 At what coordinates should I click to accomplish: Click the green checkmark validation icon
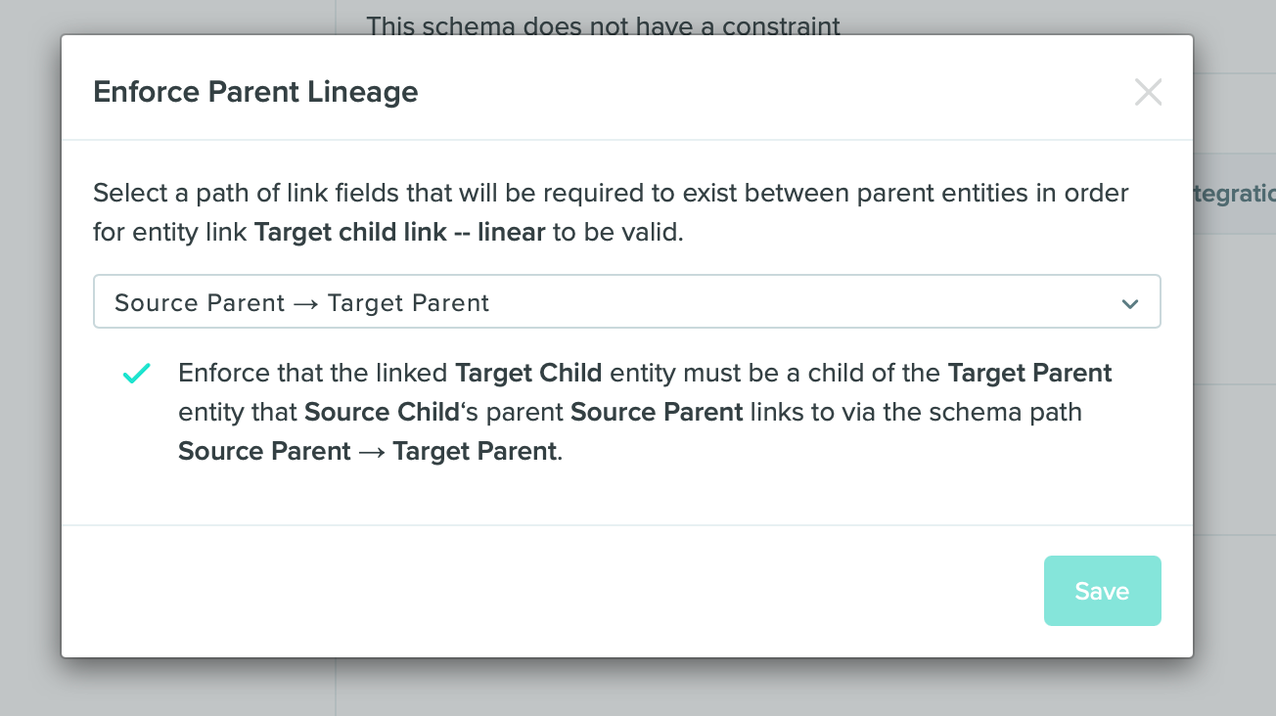coord(136,372)
